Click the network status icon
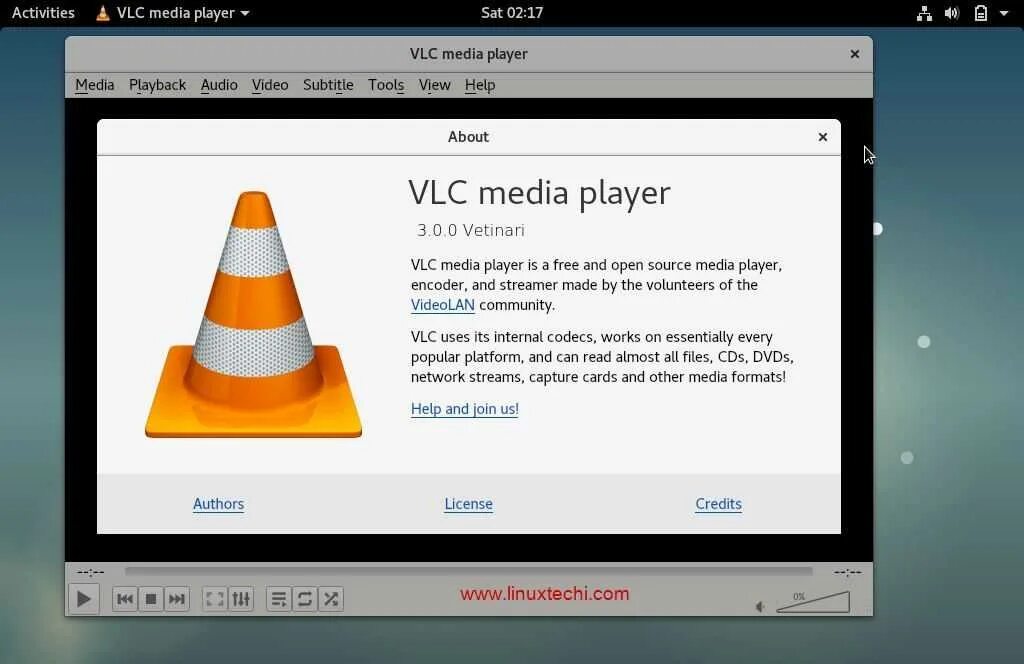This screenshot has height=664, width=1024. (924, 13)
